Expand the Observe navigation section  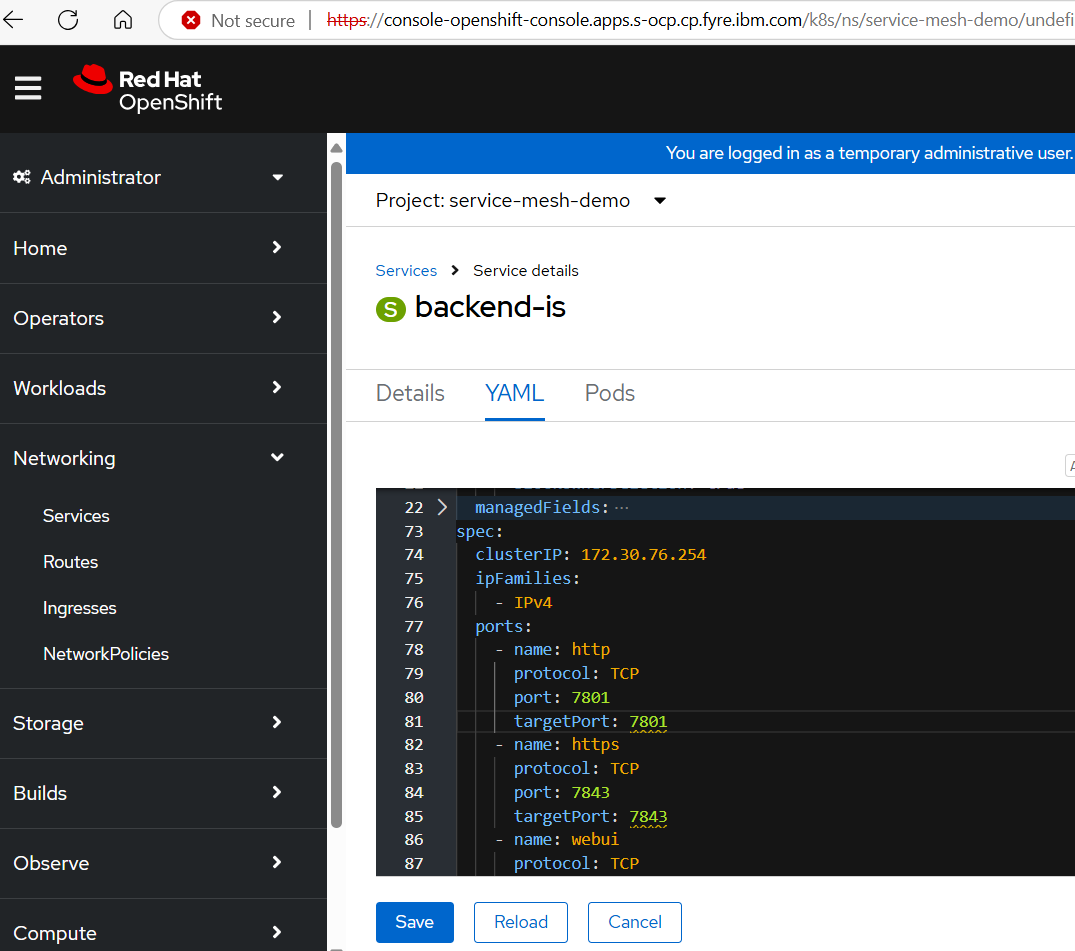tap(149, 863)
